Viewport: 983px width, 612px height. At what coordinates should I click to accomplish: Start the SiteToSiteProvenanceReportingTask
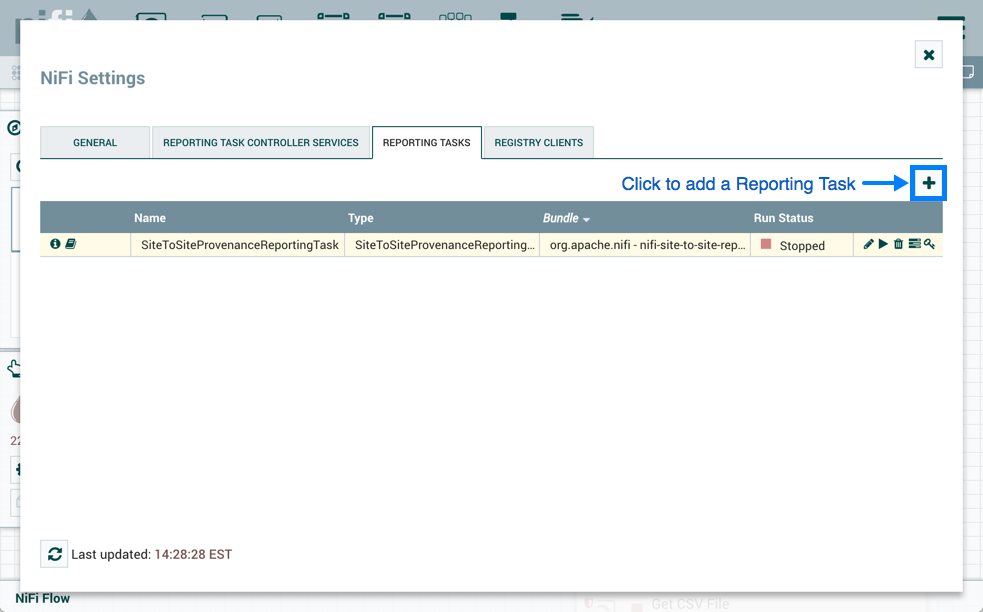tap(883, 244)
